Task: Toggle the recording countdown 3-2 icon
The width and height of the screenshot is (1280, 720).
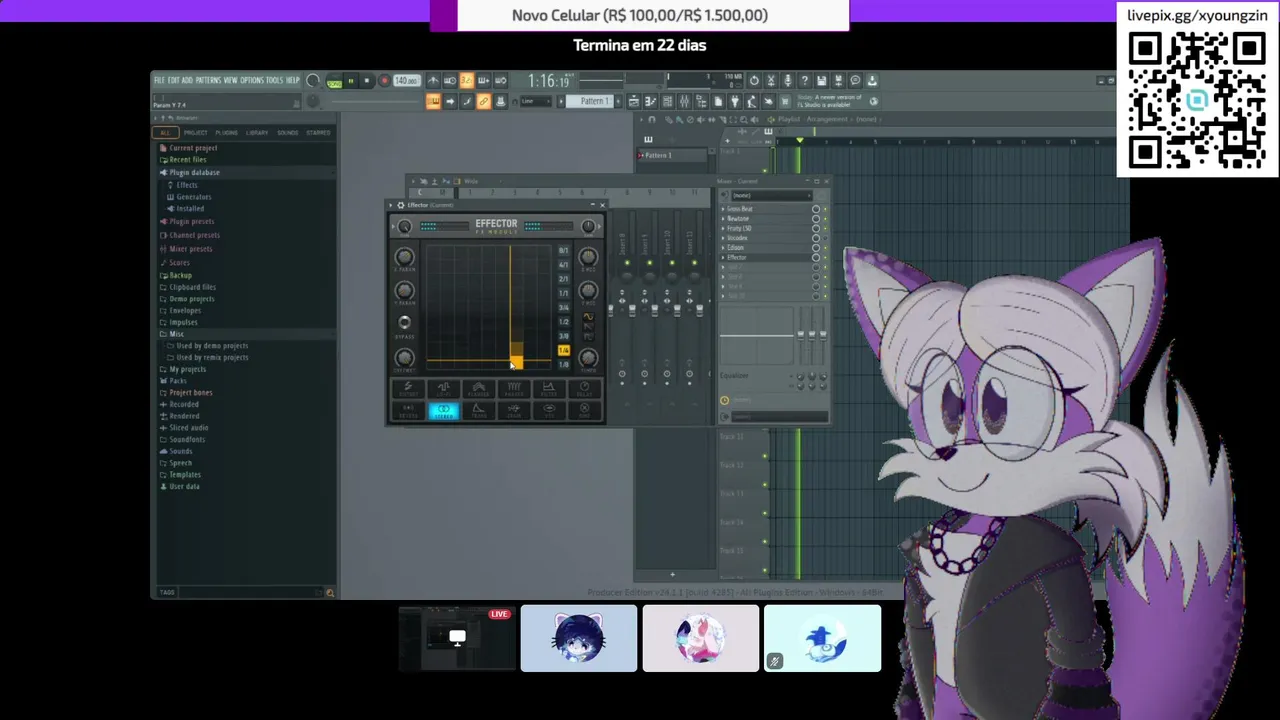Action: [x=466, y=79]
